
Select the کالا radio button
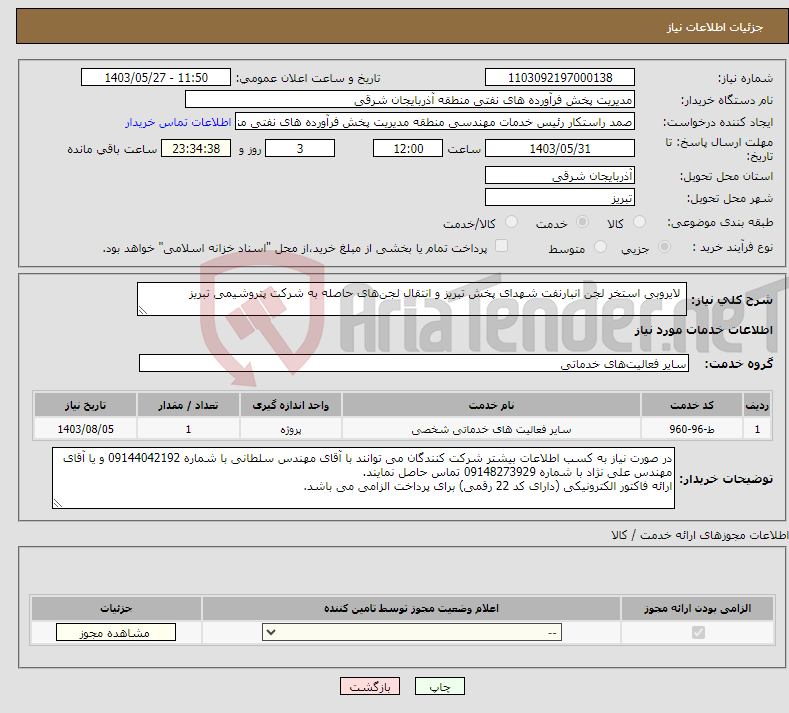click(x=639, y=222)
